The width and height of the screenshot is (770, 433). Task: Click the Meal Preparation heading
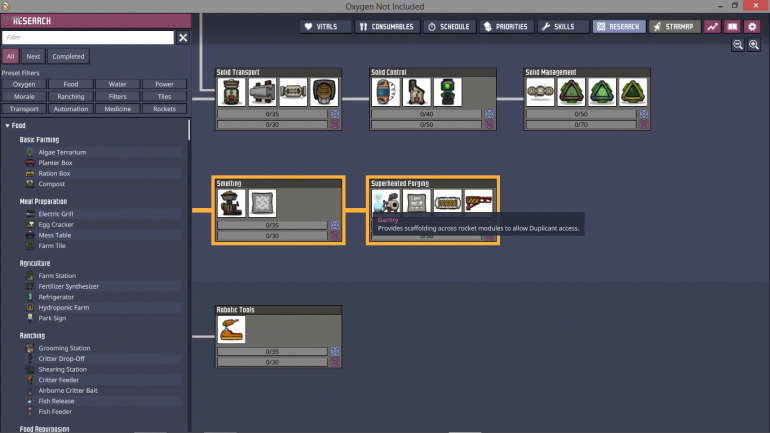[x=43, y=201]
